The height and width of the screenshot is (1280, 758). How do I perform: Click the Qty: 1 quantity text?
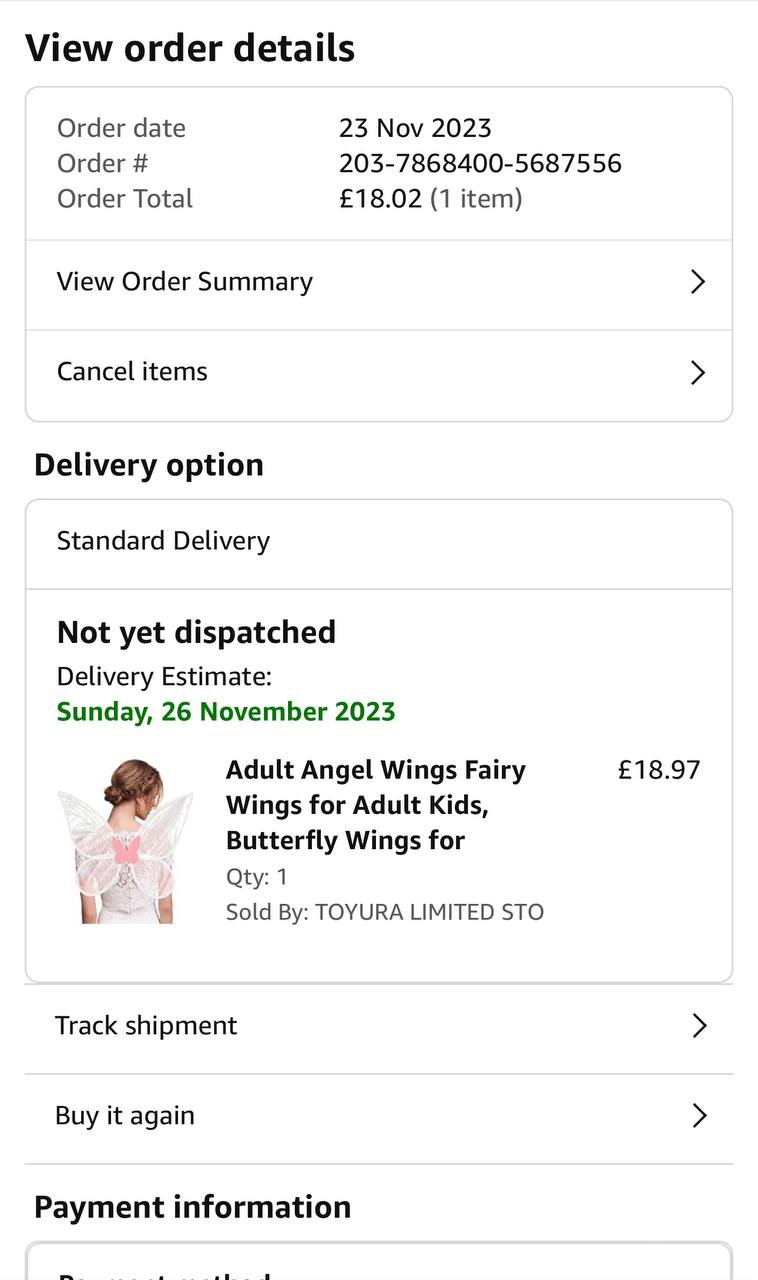coord(257,877)
